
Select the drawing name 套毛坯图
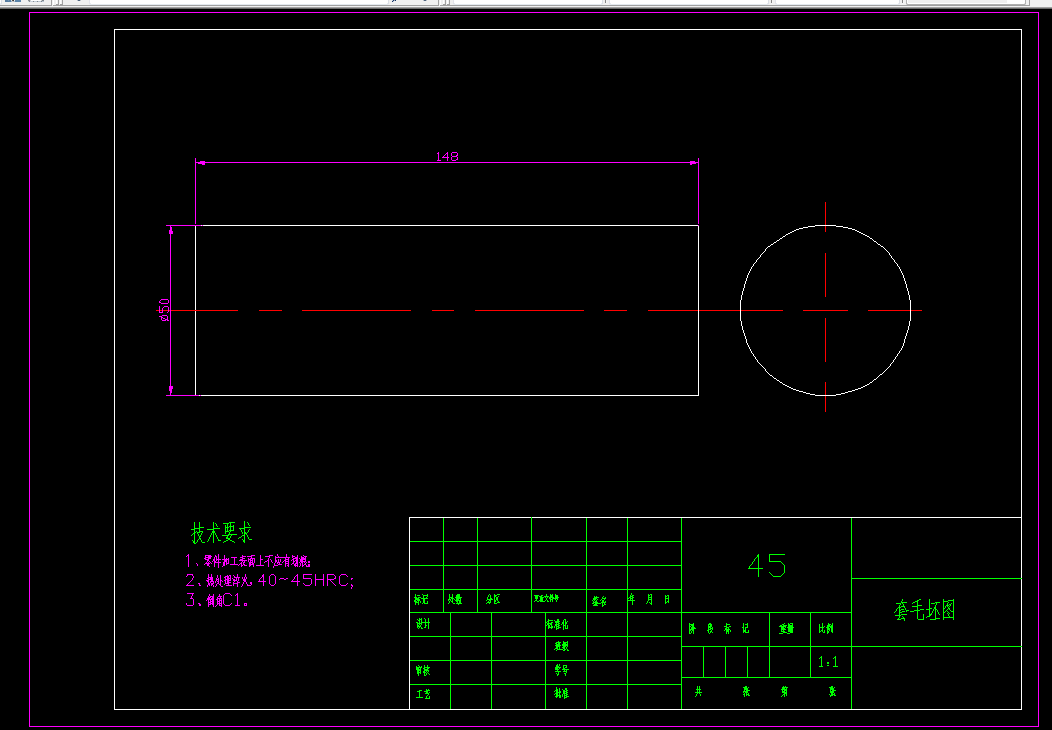pos(924,610)
